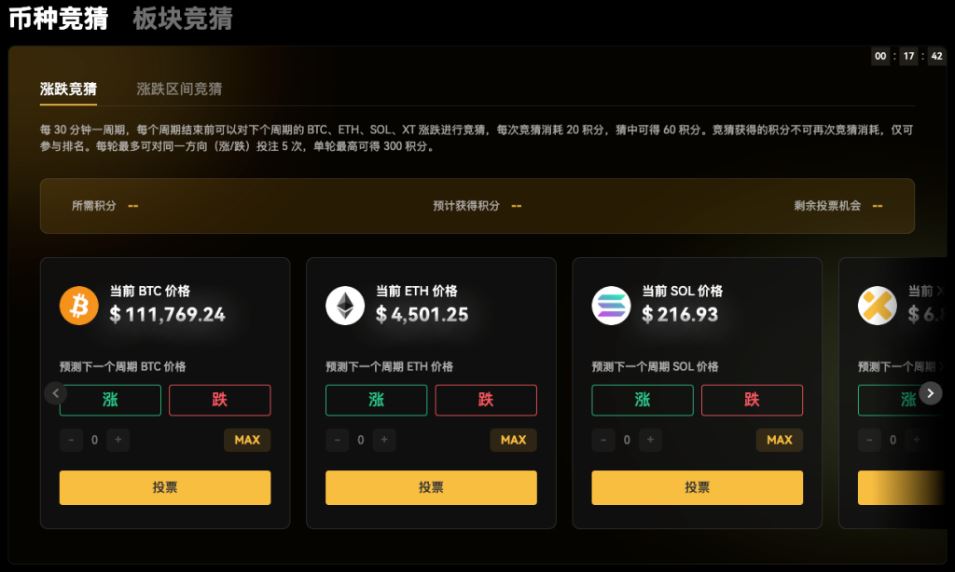
Task: Increase SOL vote count with plus
Action: (x=650, y=440)
